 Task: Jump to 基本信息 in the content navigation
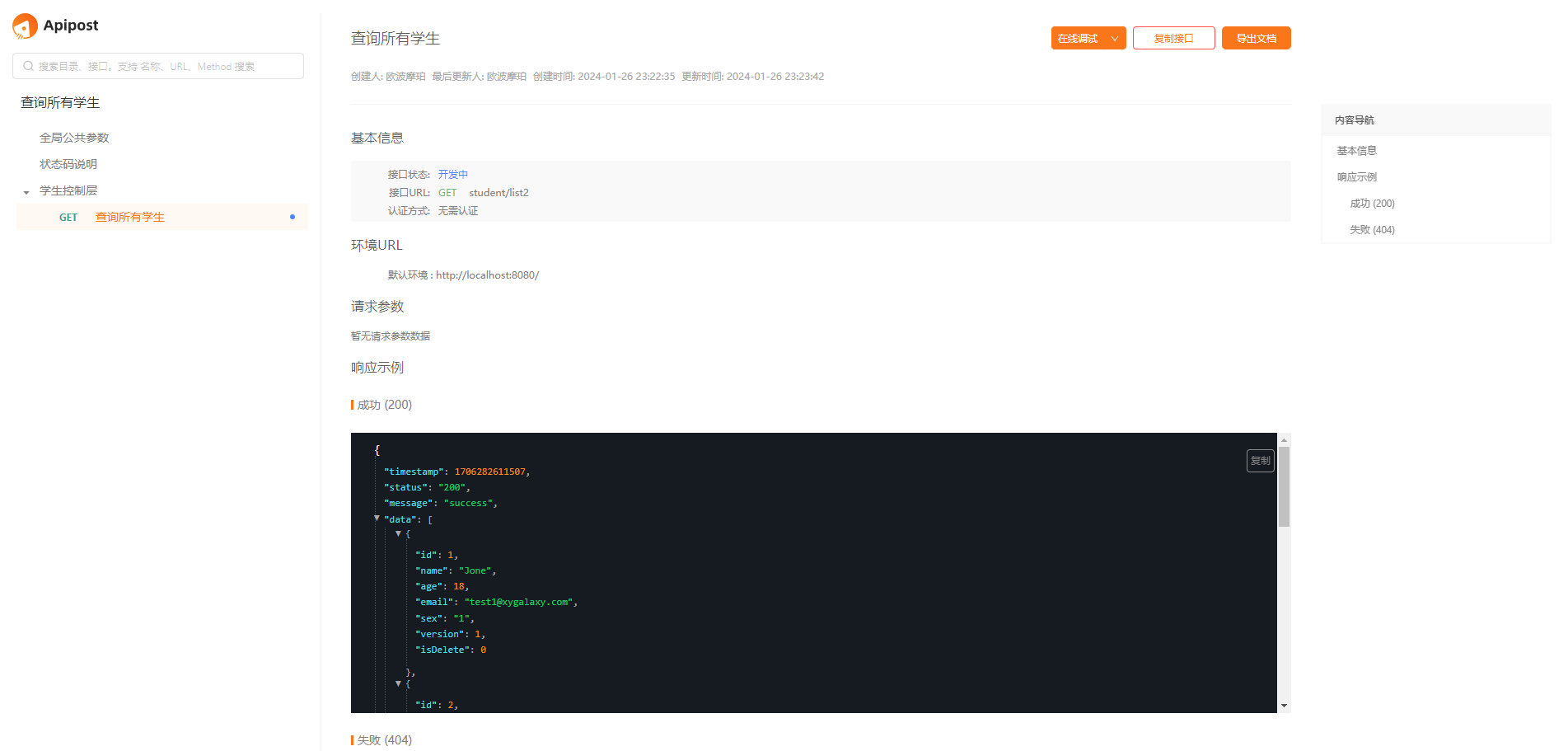click(1356, 151)
